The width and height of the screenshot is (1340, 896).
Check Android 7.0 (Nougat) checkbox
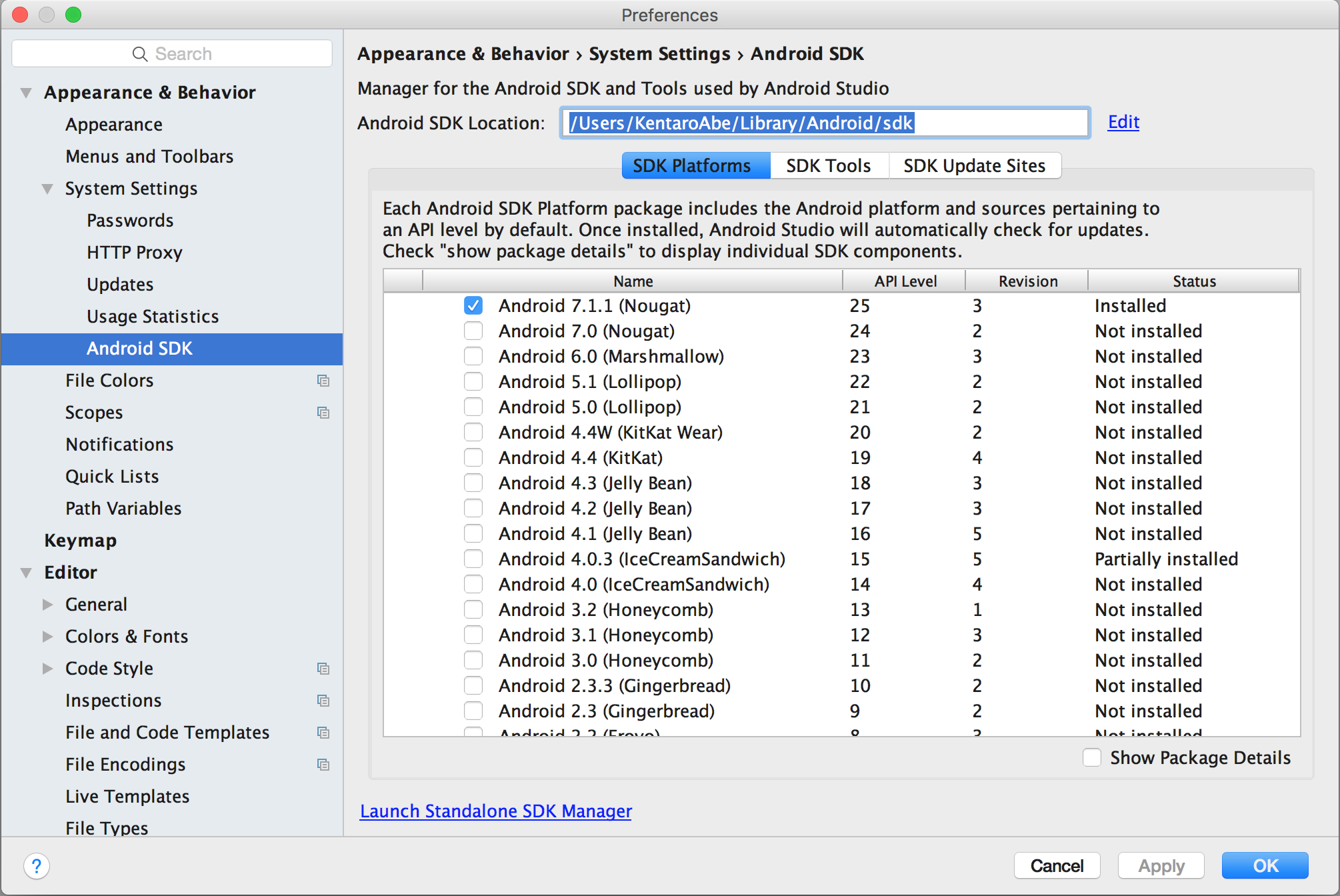pos(473,331)
